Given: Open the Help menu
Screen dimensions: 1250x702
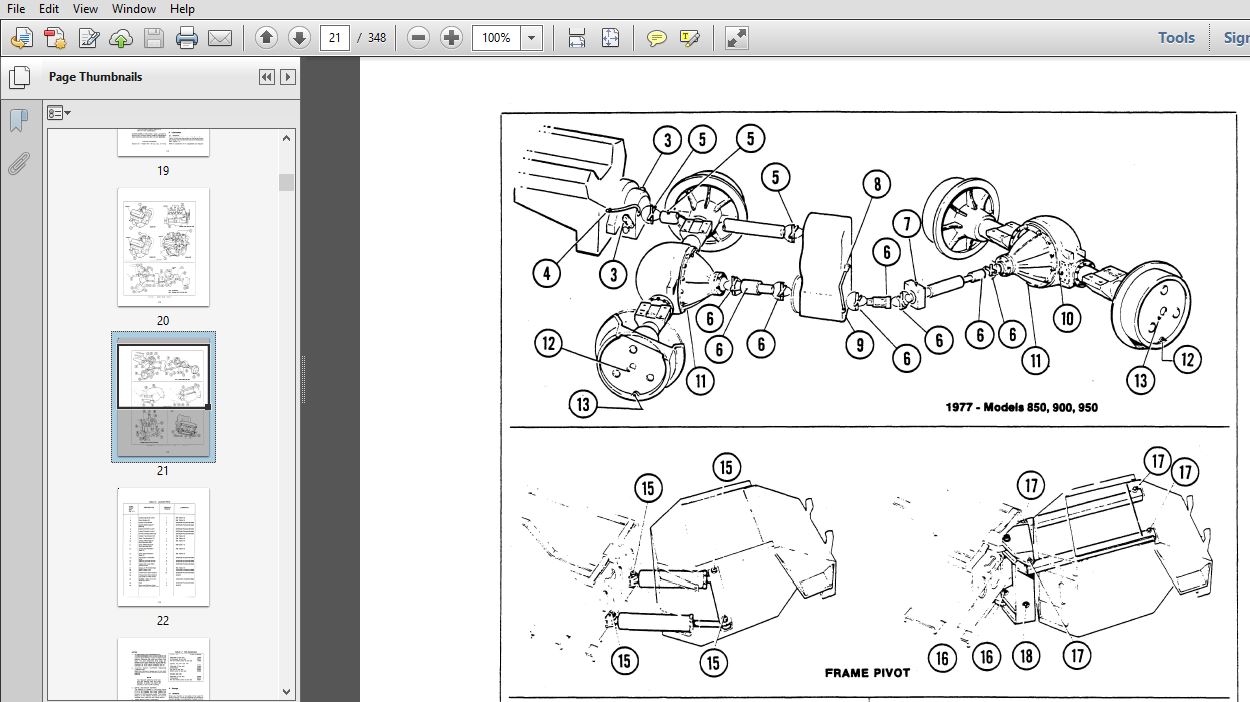Looking at the screenshot, I should (182, 9).
